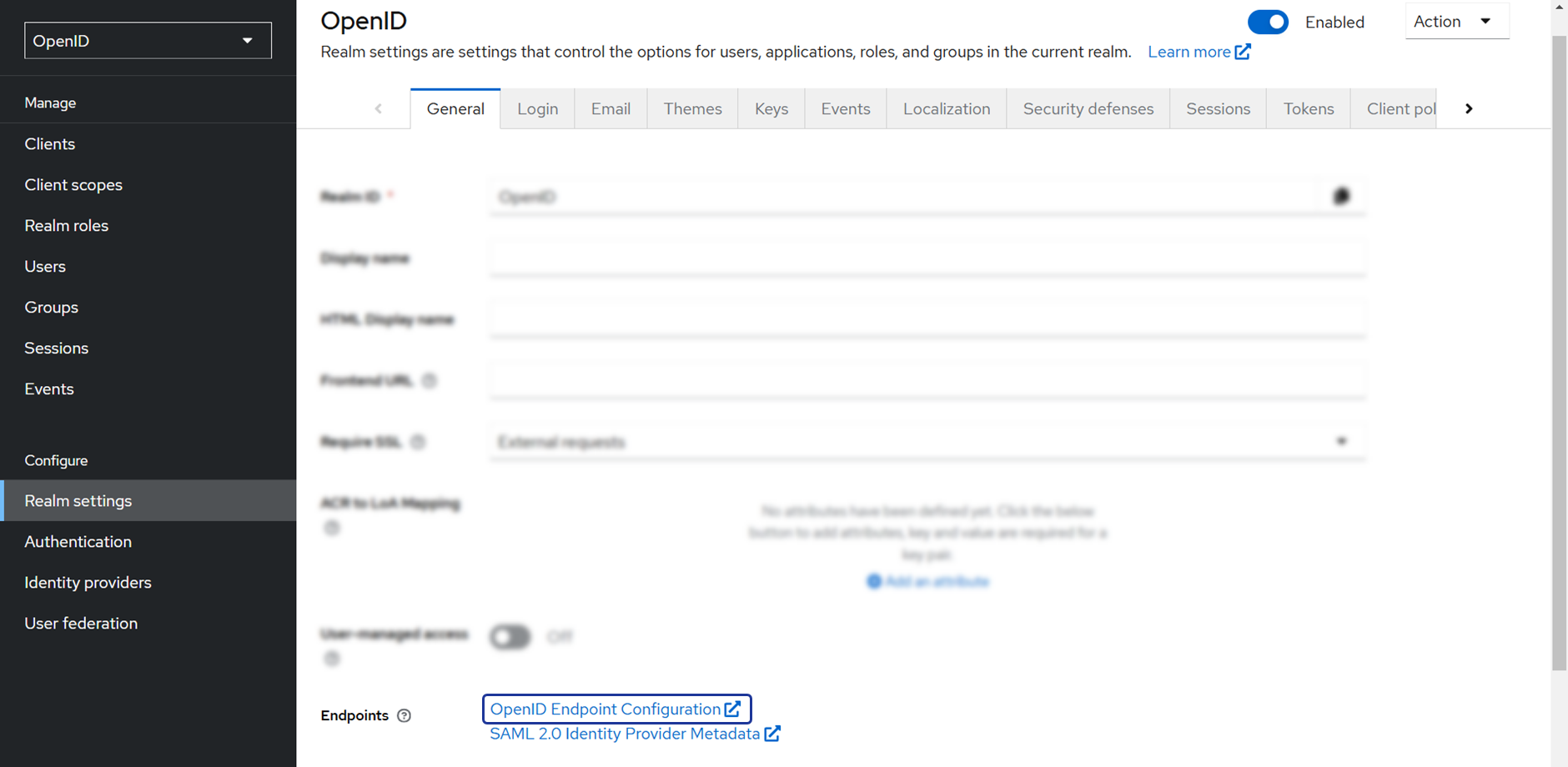Screen dimensions: 1568x767
Task: Switch to the Tokens tab
Action: [1309, 108]
